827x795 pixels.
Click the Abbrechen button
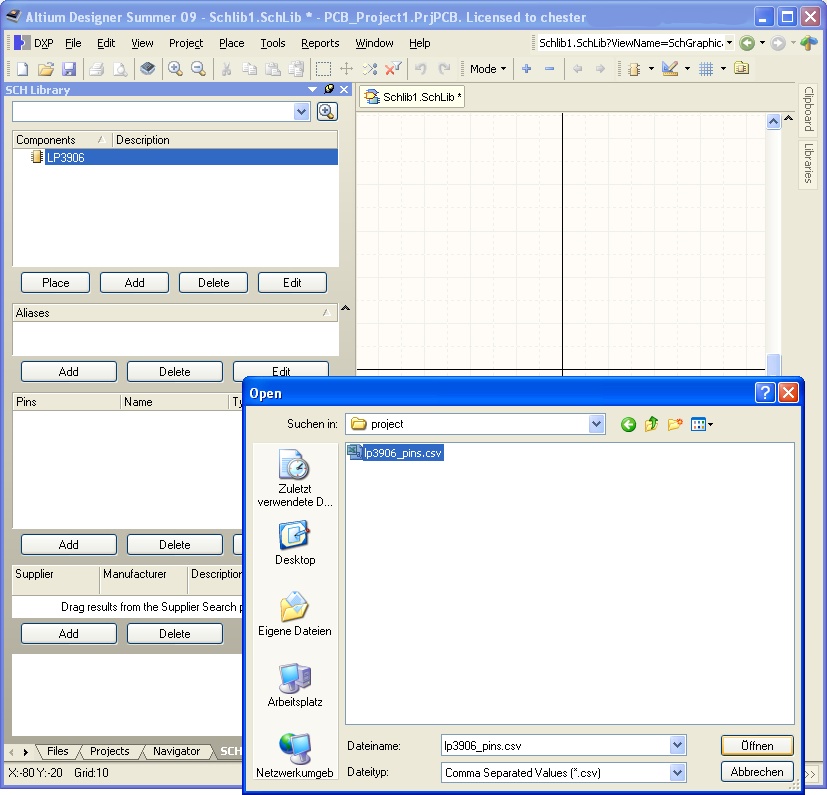point(757,772)
